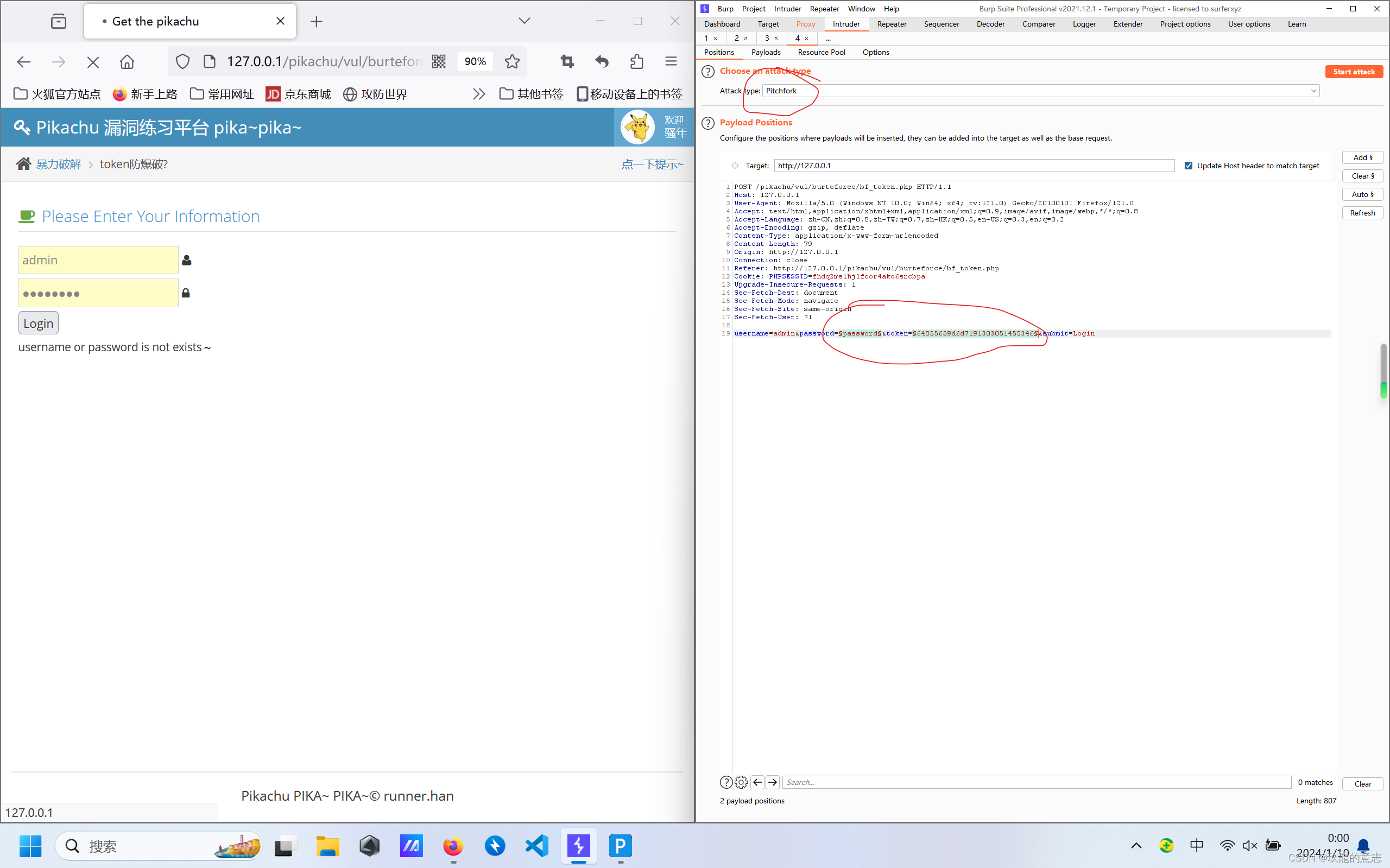Click 点一下提示~ hint link

tap(652, 165)
